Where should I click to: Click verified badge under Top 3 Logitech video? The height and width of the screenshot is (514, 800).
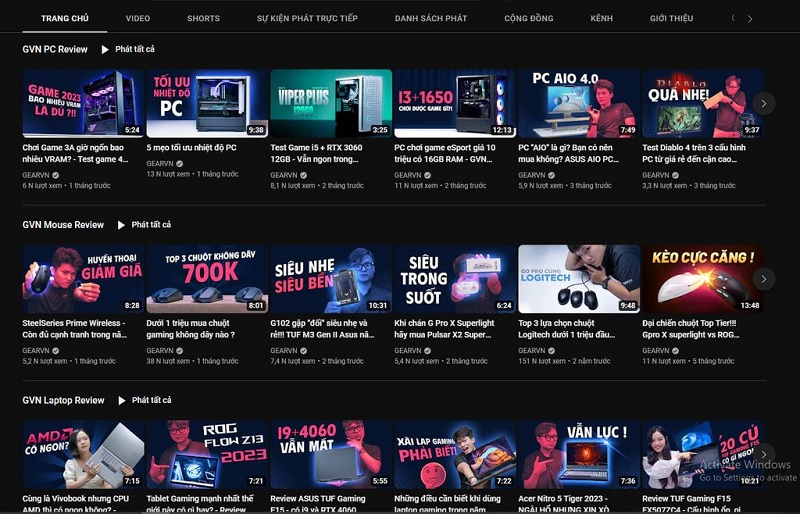[x=552, y=351]
